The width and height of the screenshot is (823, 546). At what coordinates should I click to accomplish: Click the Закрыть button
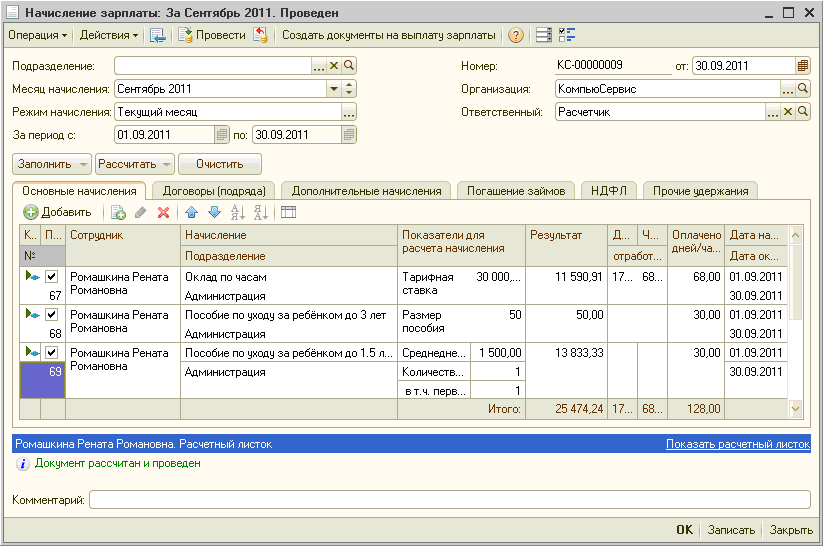pyautogui.click(x=791, y=530)
